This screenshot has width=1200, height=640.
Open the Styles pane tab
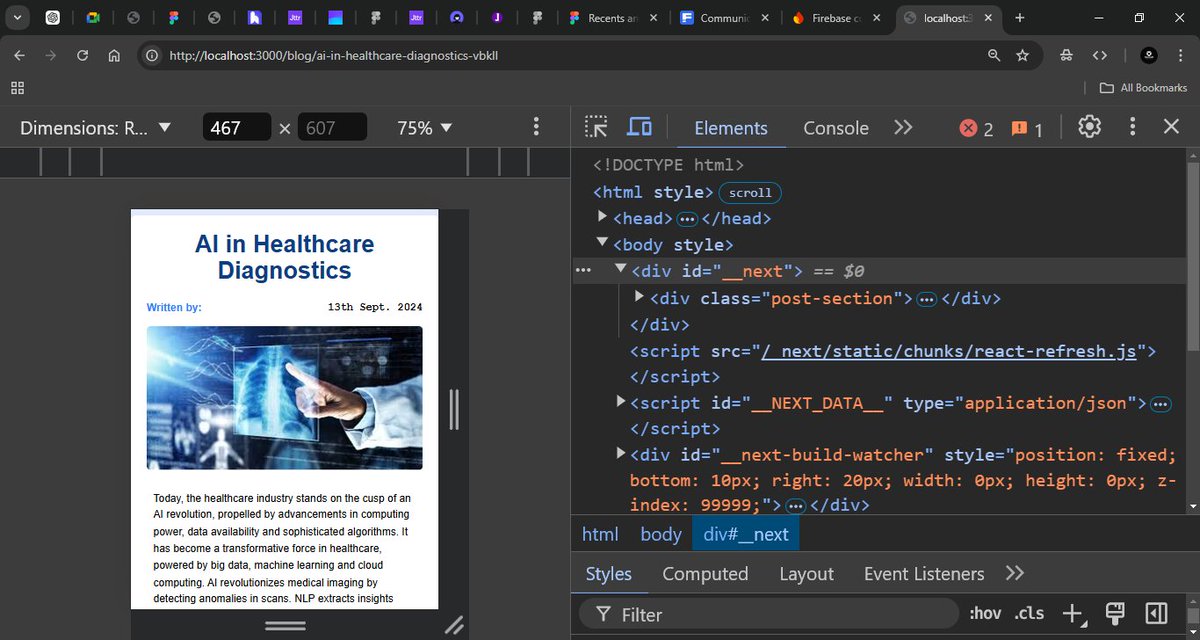coord(608,574)
